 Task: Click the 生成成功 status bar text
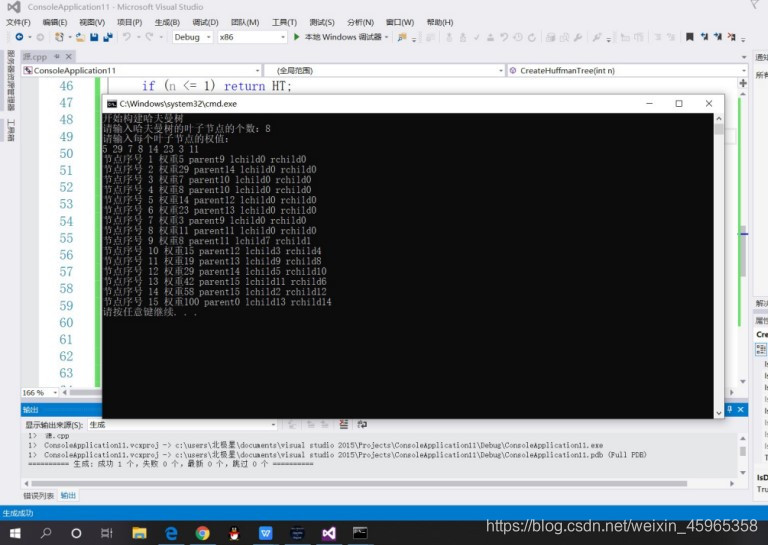pos(18,513)
